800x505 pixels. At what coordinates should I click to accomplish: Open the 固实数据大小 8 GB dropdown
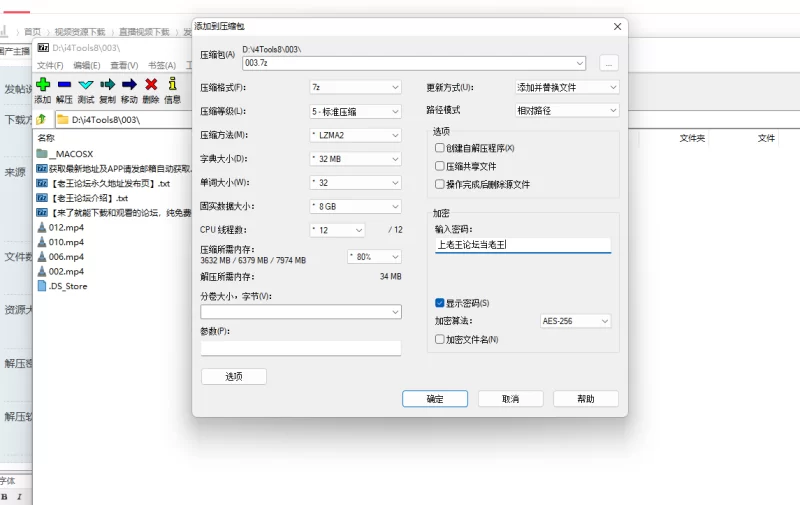point(355,207)
